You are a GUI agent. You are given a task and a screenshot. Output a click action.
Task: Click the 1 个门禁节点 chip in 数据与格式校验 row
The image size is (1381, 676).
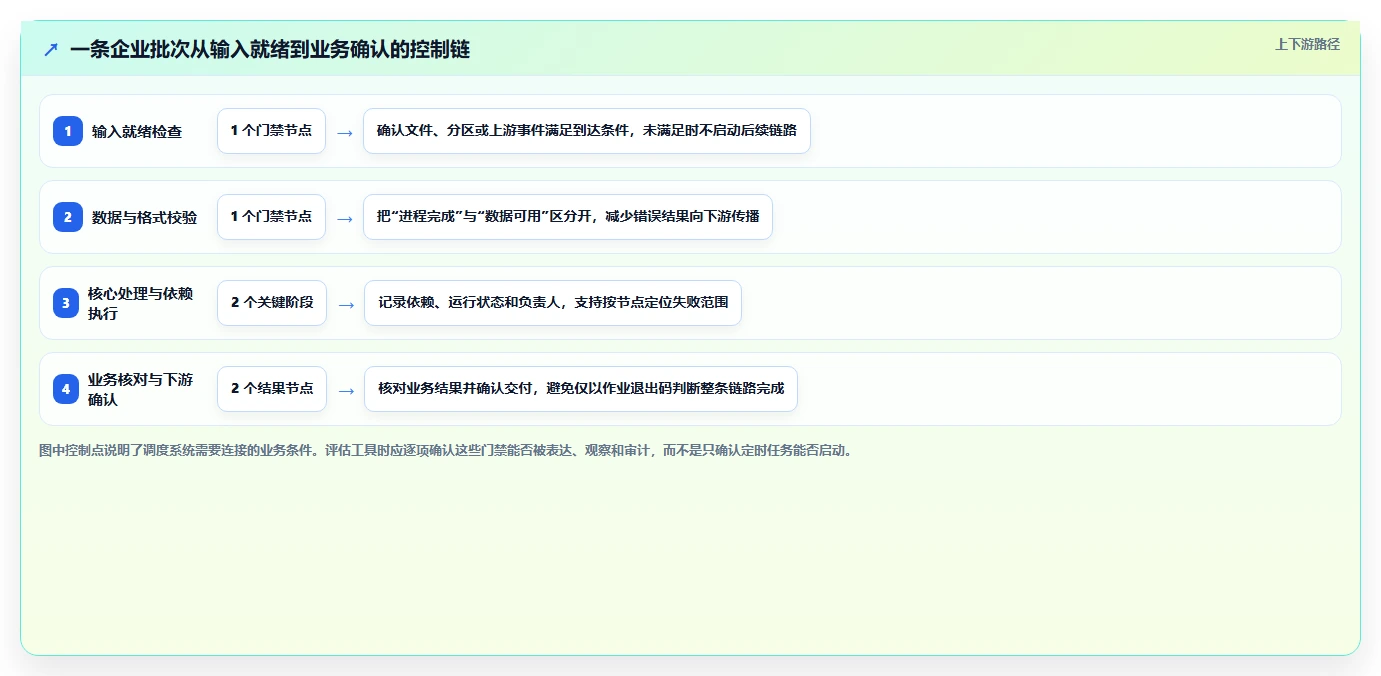[x=271, y=217]
